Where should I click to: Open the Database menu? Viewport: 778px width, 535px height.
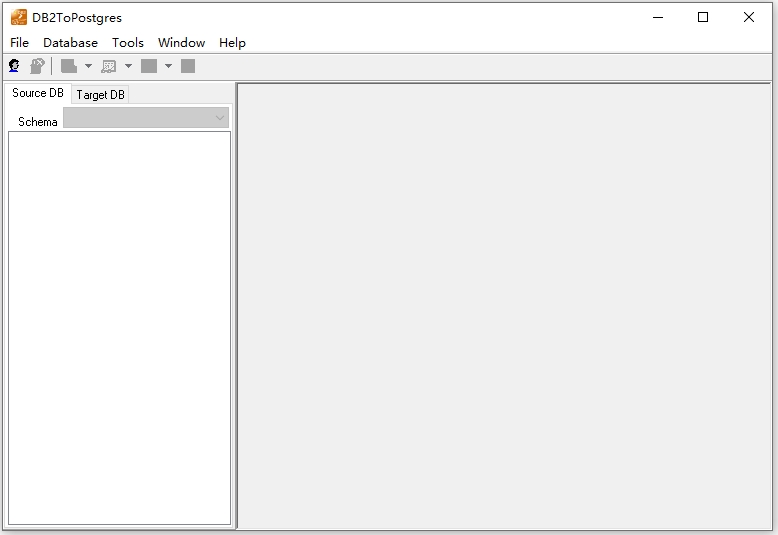(70, 43)
